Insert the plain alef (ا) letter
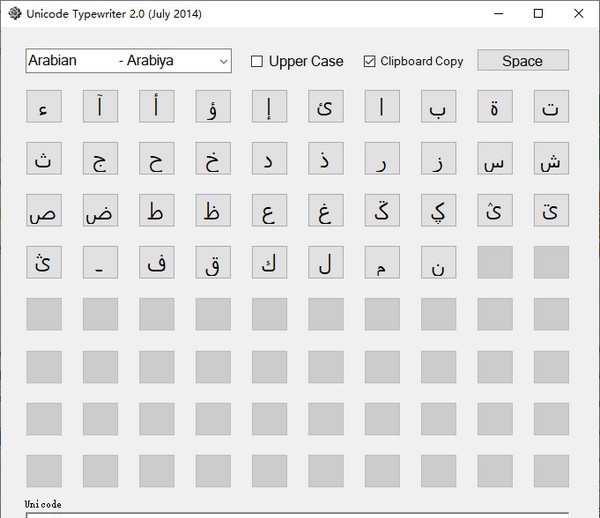 [x=382, y=106]
